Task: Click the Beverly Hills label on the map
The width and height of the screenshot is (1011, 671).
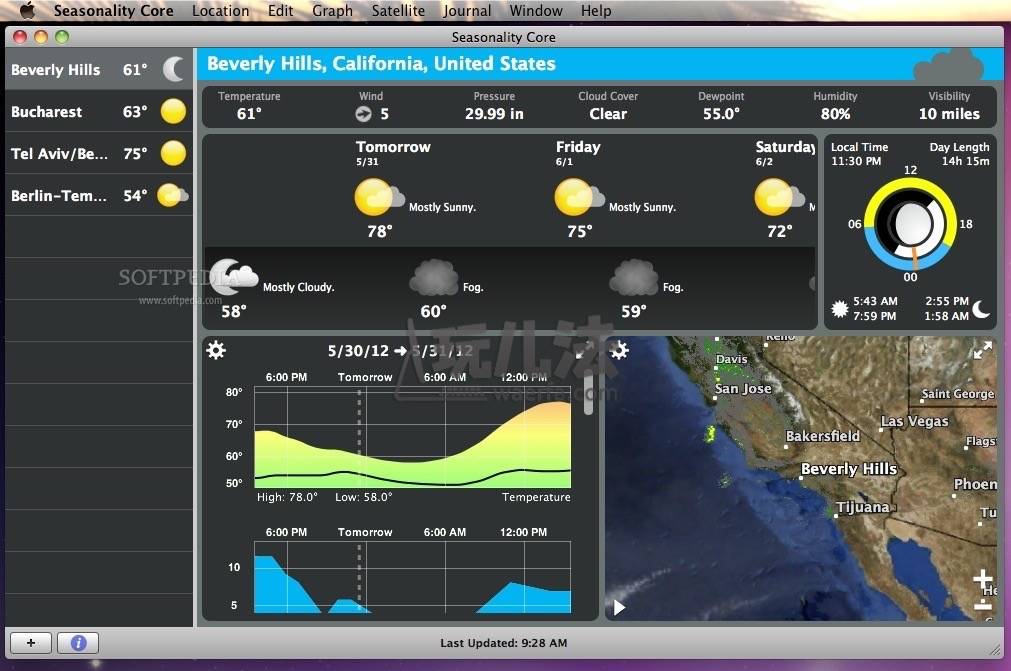Action: (x=849, y=469)
